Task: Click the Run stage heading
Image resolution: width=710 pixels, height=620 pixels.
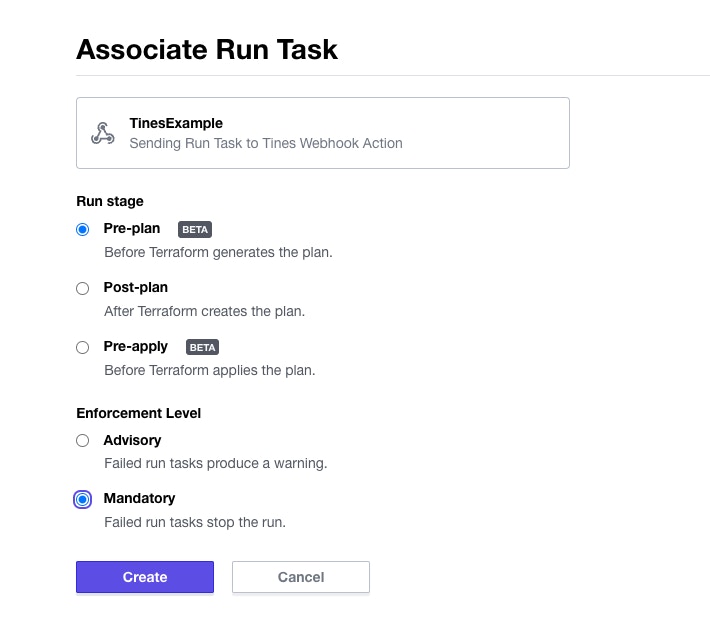Action: coord(110,201)
